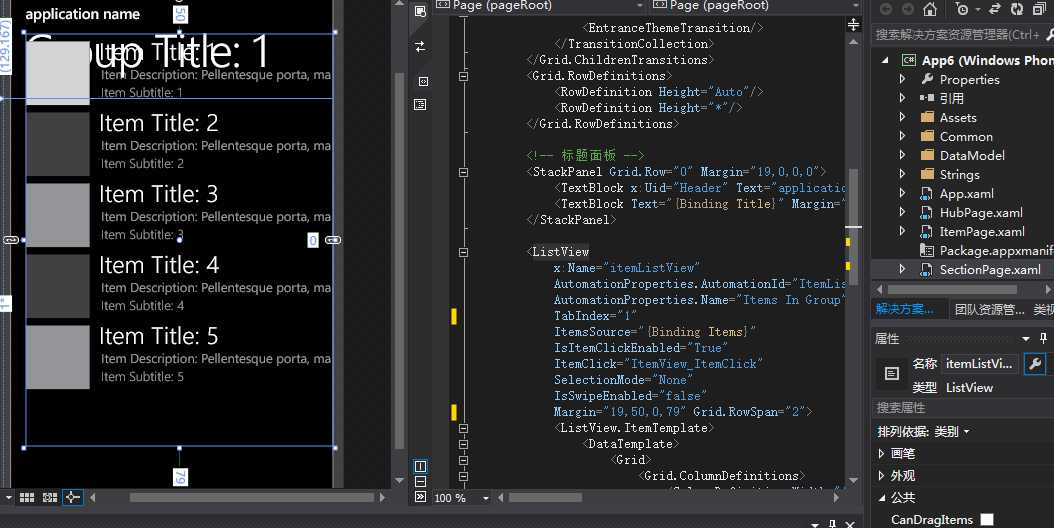Click the swap panes arrows icon

[420, 46]
